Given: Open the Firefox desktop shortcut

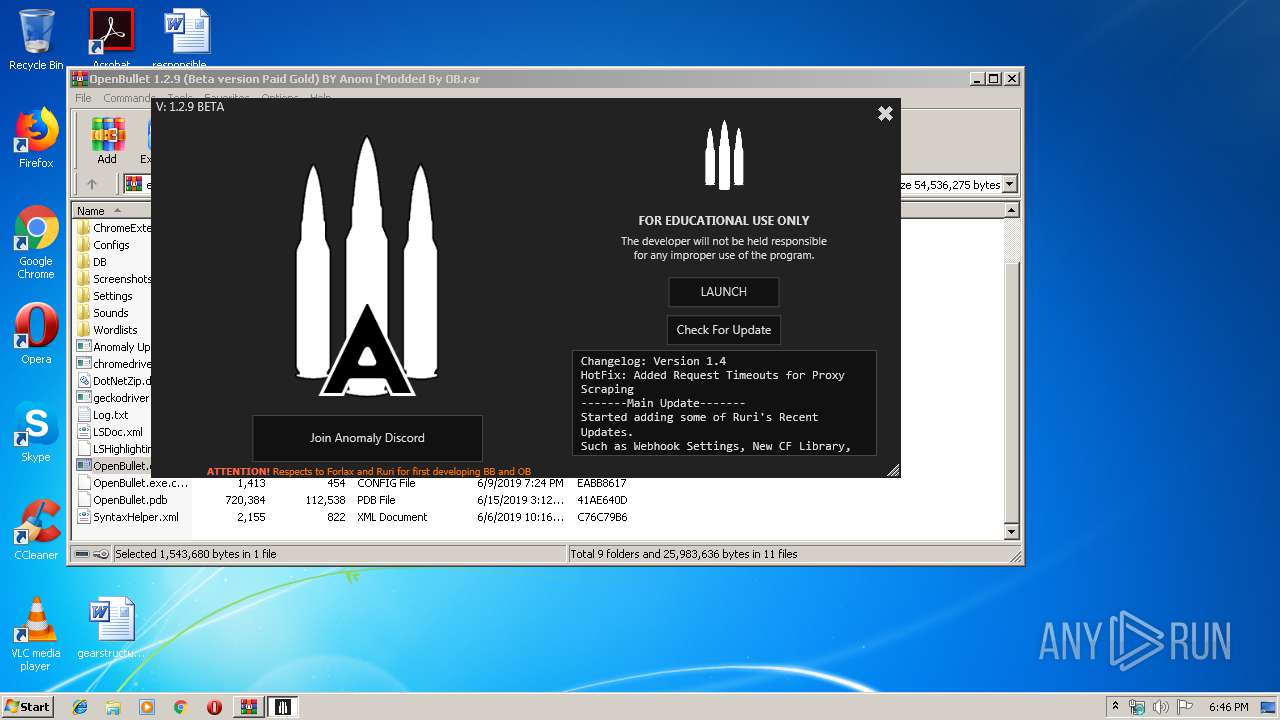Looking at the screenshot, I should pyautogui.click(x=36, y=139).
